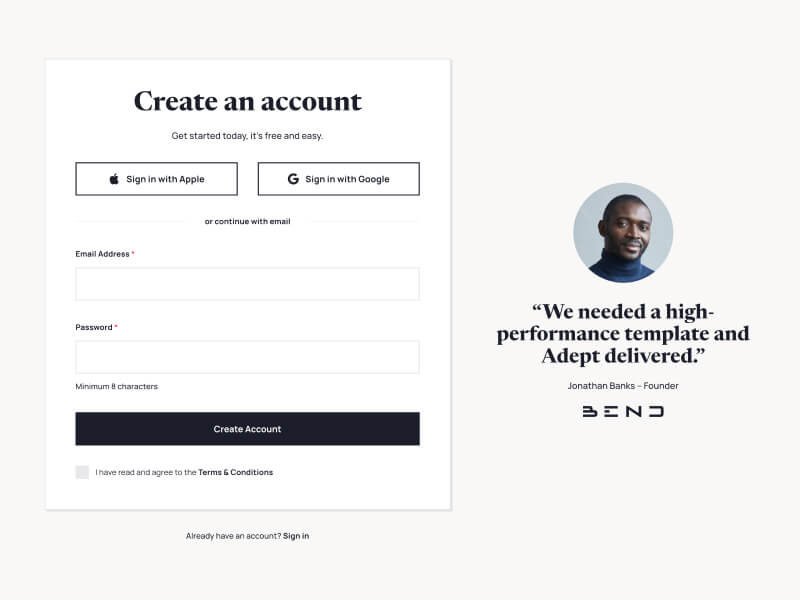Image resolution: width=800 pixels, height=600 pixels.
Task: Click the BEND company logo
Action: pos(623,411)
